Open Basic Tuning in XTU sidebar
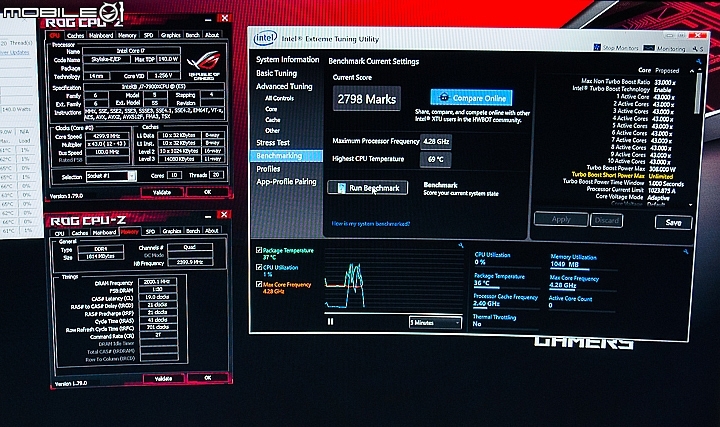This screenshot has height=427, width=720. coord(276,73)
